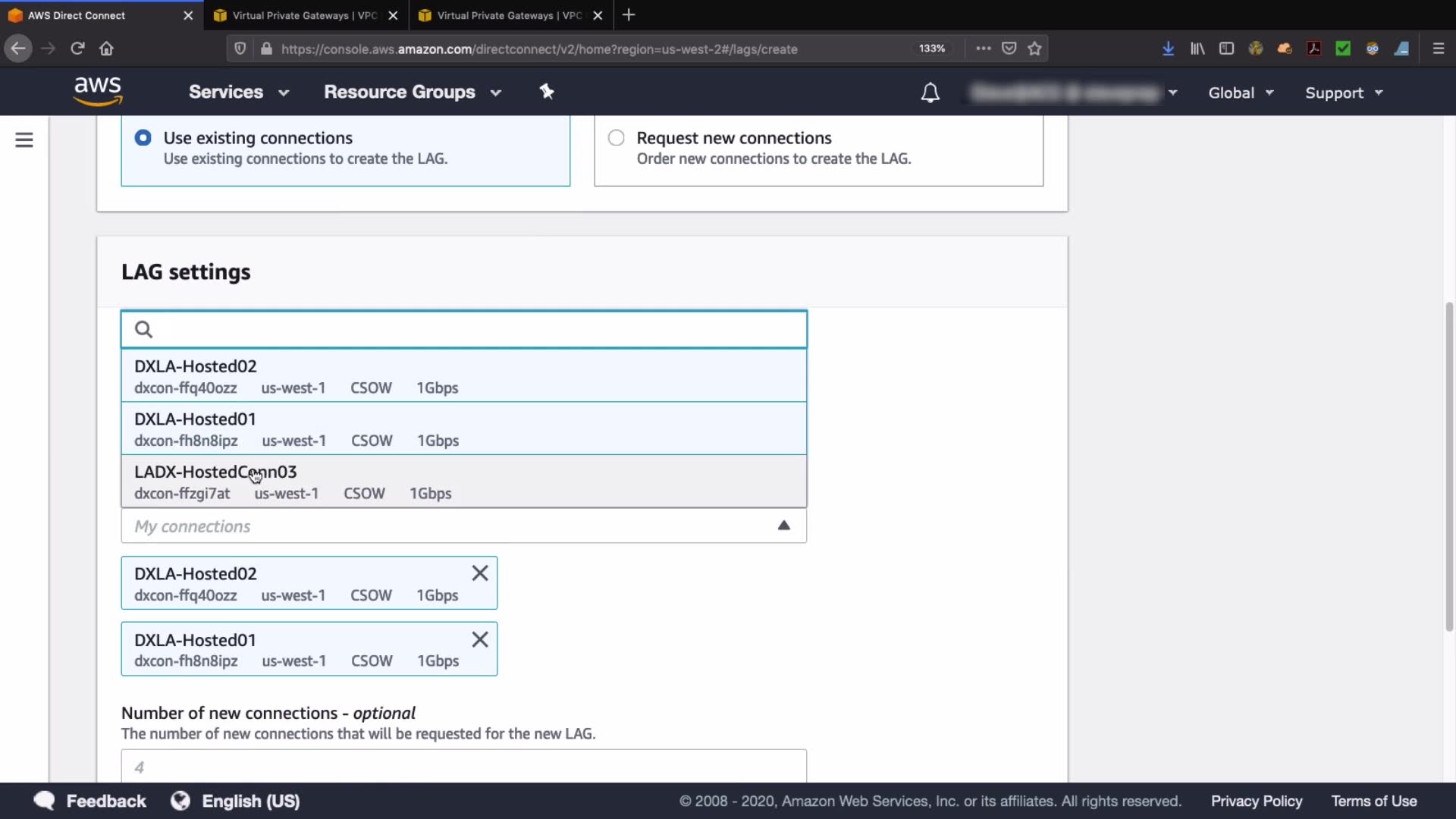Viewport: 1456px width, 819px height.
Task: Open the Privacy Policy link
Action: point(1256,801)
